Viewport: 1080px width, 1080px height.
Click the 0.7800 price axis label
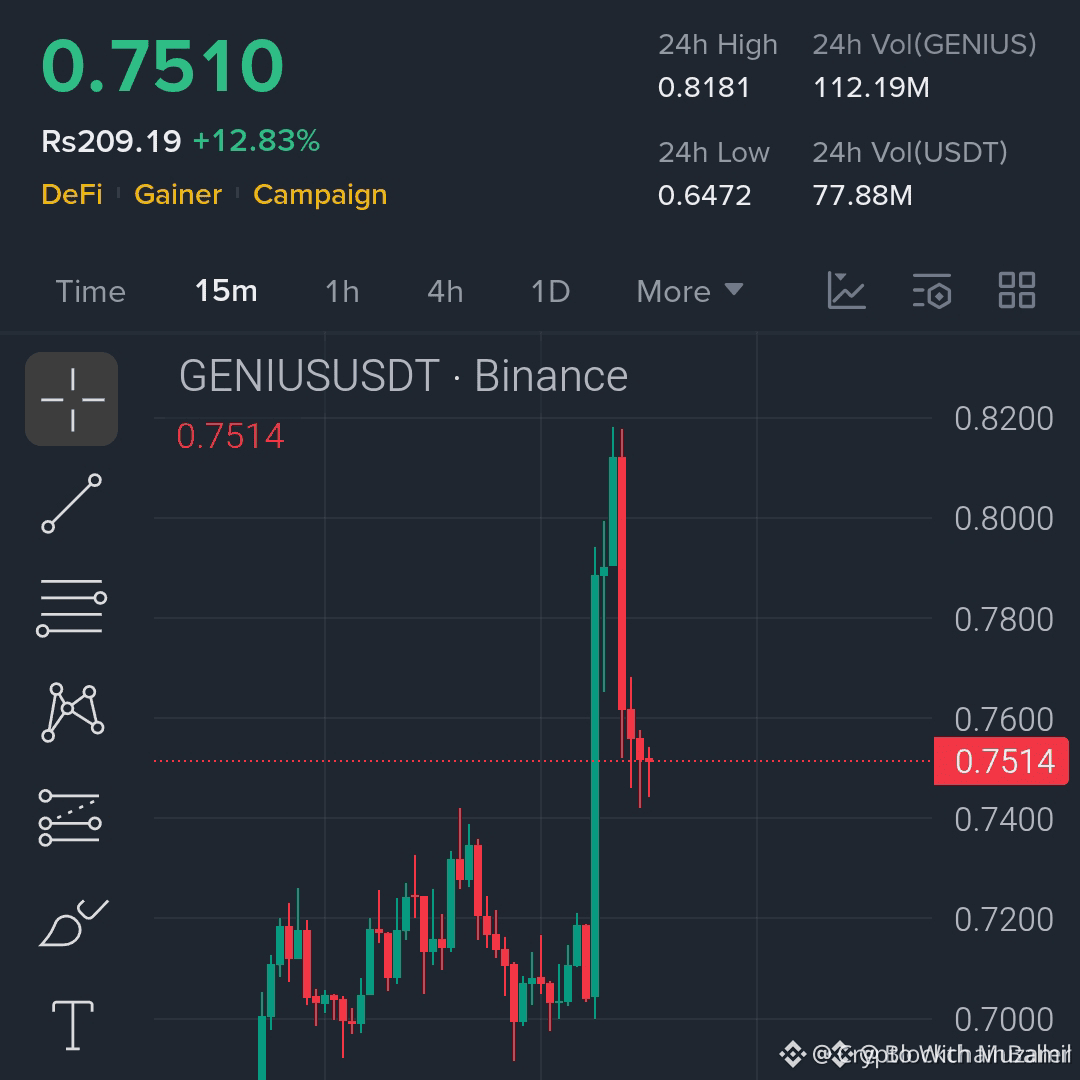(1004, 619)
